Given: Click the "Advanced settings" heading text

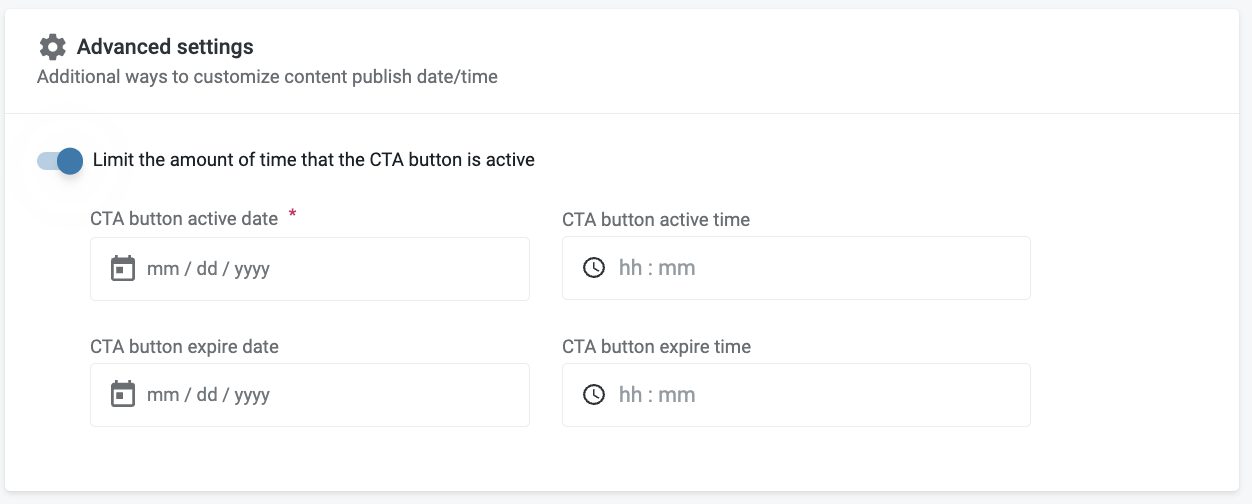Looking at the screenshot, I should pos(165,47).
